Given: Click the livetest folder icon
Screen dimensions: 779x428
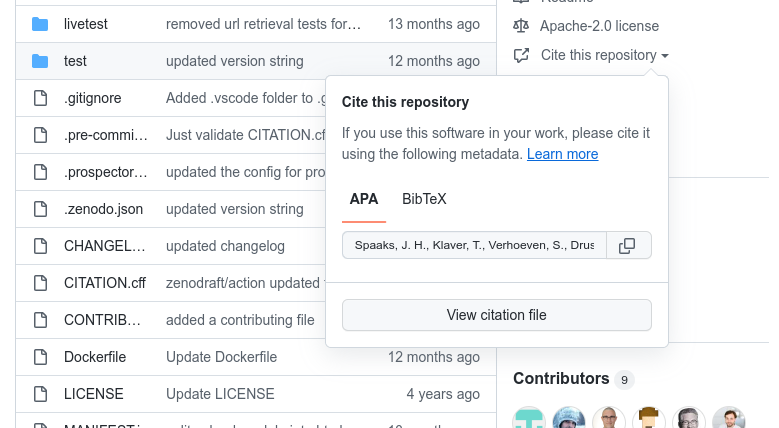Looking at the screenshot, I should [x=40, y=24].
